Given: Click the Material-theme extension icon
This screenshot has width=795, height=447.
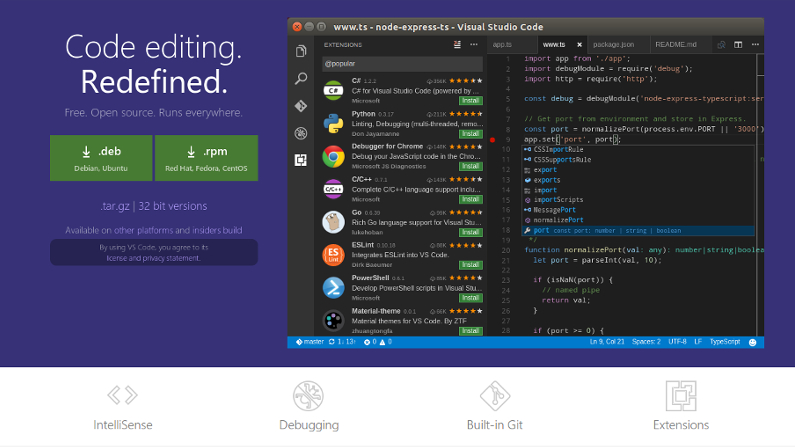Looking at the screenshot, I should click(x=333, y=320).
